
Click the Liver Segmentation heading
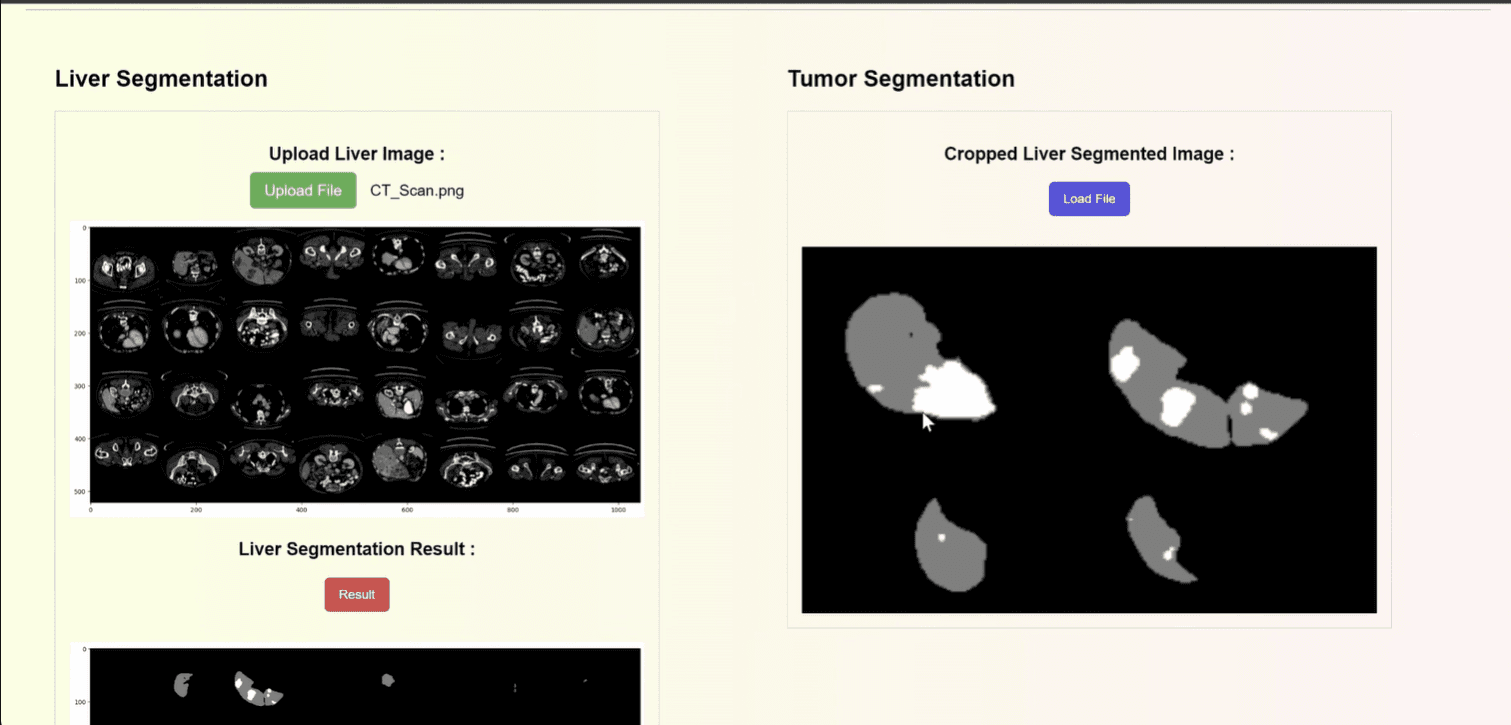point(161,78)
